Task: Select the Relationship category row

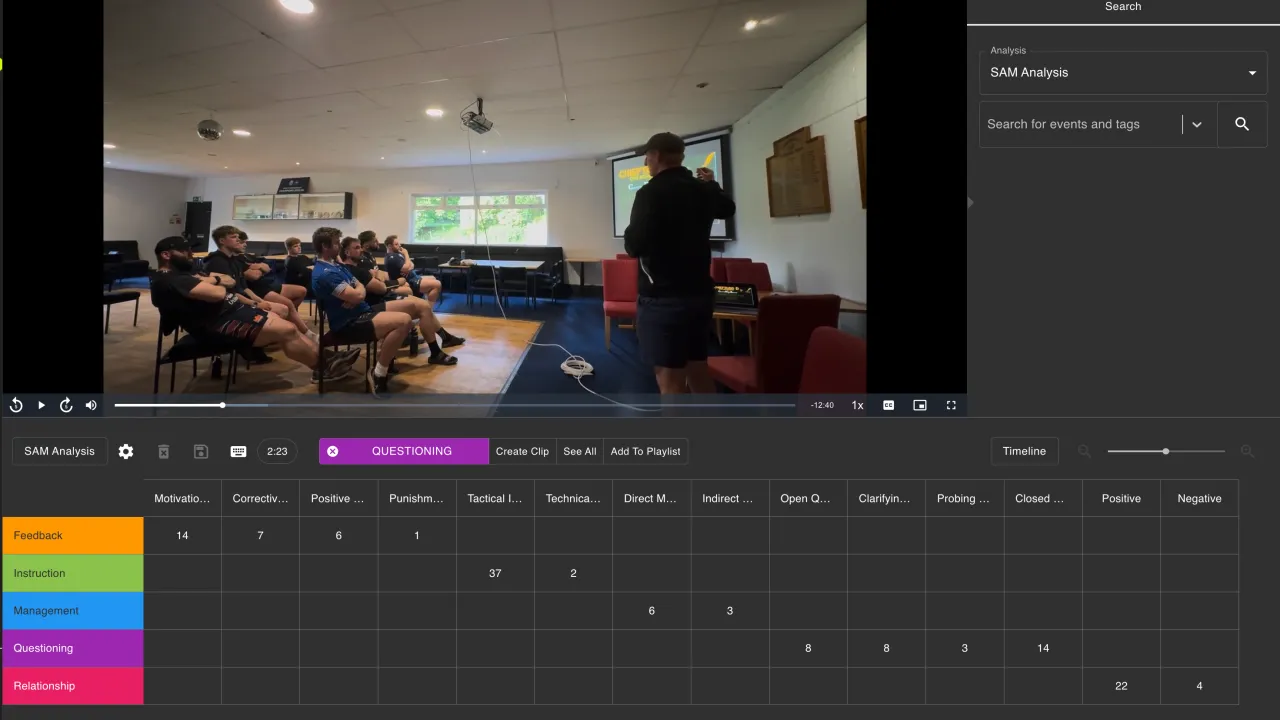Action: (73, 686)
